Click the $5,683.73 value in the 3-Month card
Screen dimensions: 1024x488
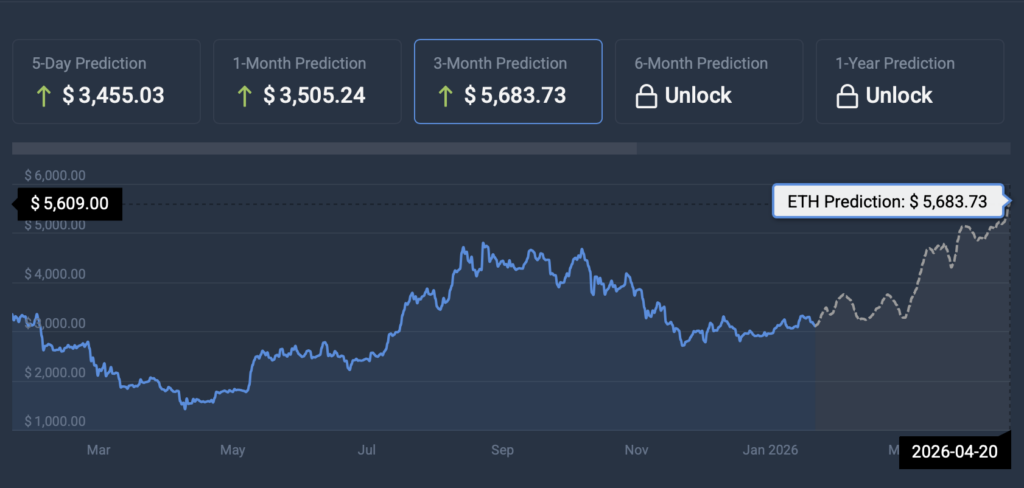(515, 96)
